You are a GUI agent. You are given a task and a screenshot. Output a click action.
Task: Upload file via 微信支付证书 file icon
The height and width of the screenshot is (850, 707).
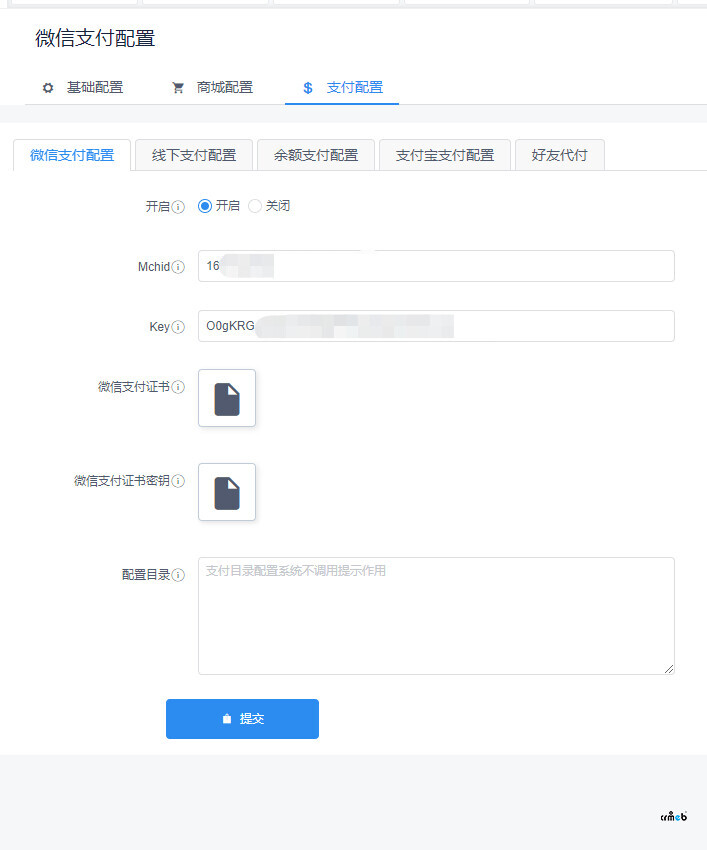[227, 398]
